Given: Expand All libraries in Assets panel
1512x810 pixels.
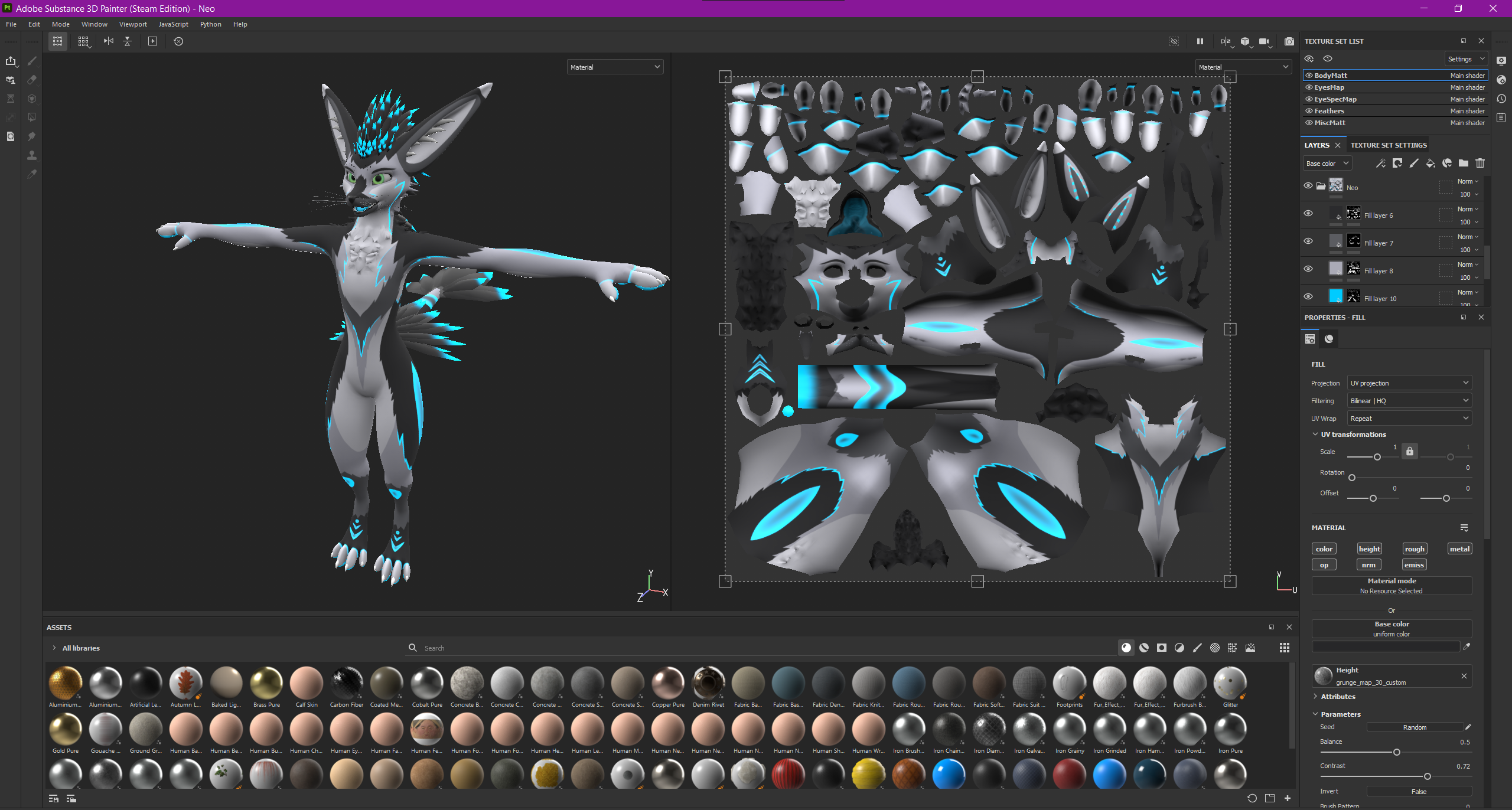Looking at the screenshot, I should [54, 648].
